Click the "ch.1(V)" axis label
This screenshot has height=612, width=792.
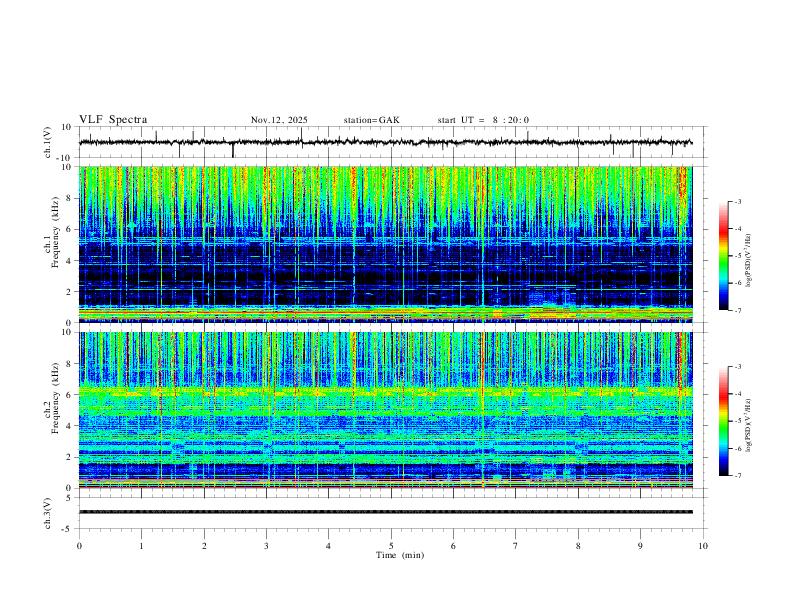(47, 142)
